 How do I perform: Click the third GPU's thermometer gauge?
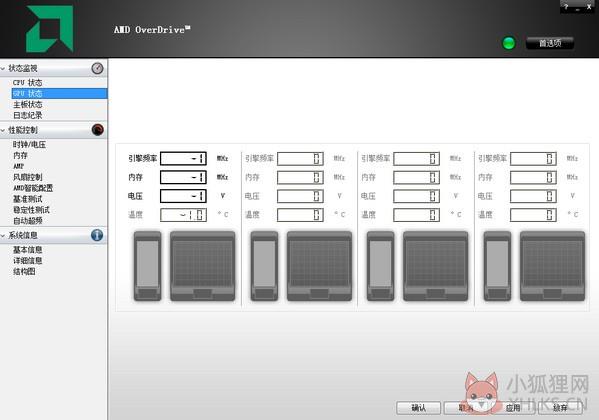click(x=380, y=266)
